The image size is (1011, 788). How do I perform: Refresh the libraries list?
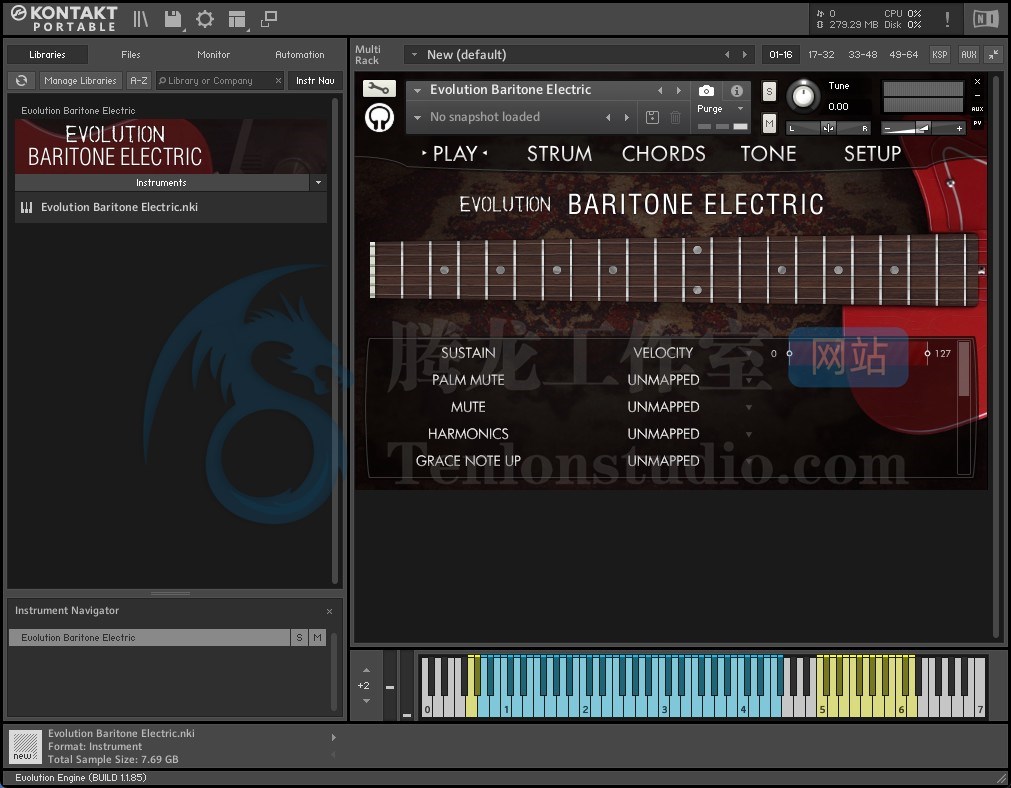[x=22, y=81]
